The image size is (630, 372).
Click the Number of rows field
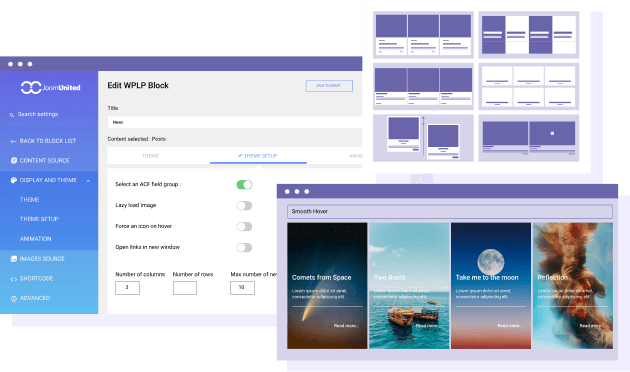point(185,288)
